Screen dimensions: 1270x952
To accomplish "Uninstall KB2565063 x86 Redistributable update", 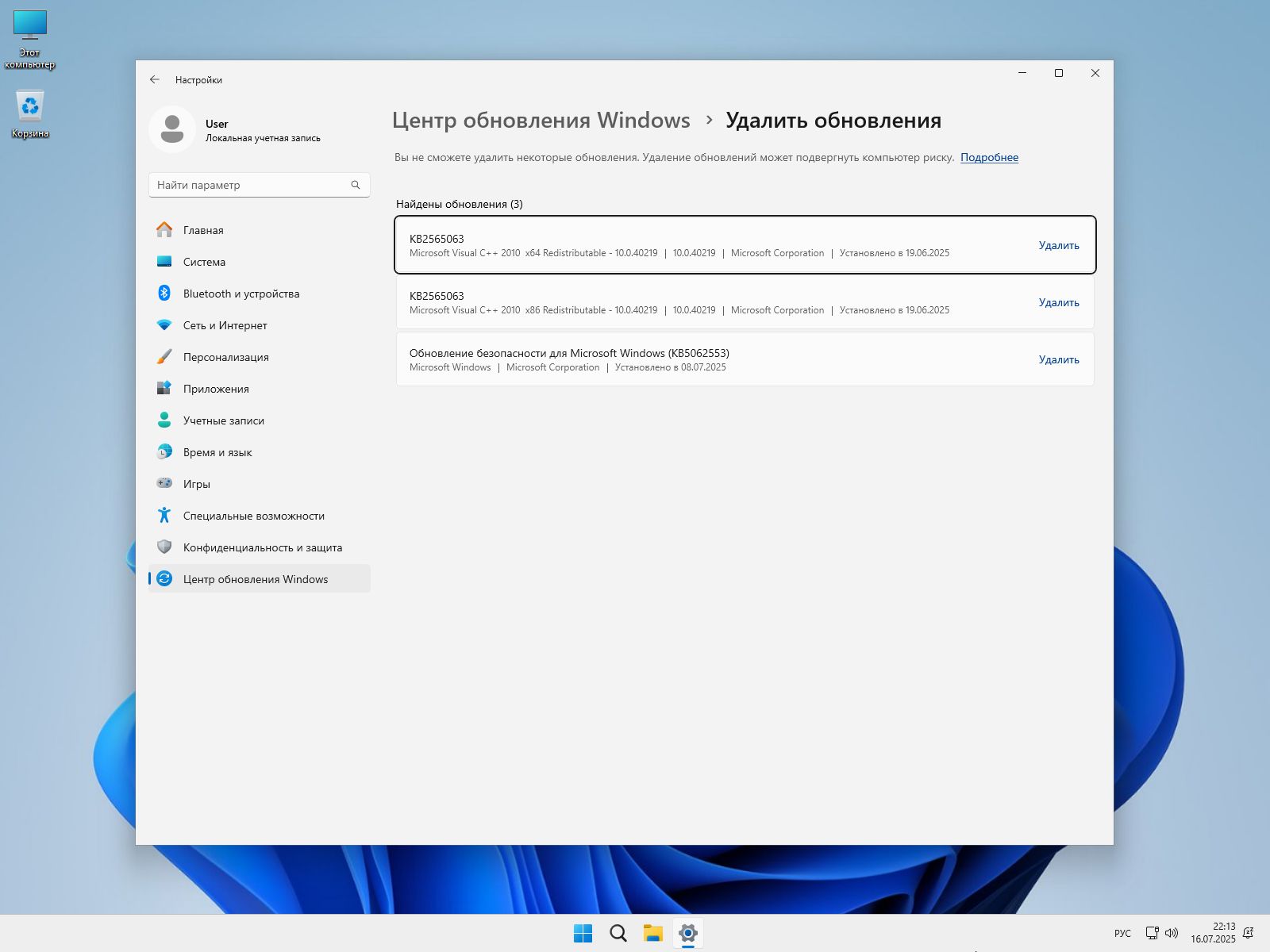I will 1059,302.
